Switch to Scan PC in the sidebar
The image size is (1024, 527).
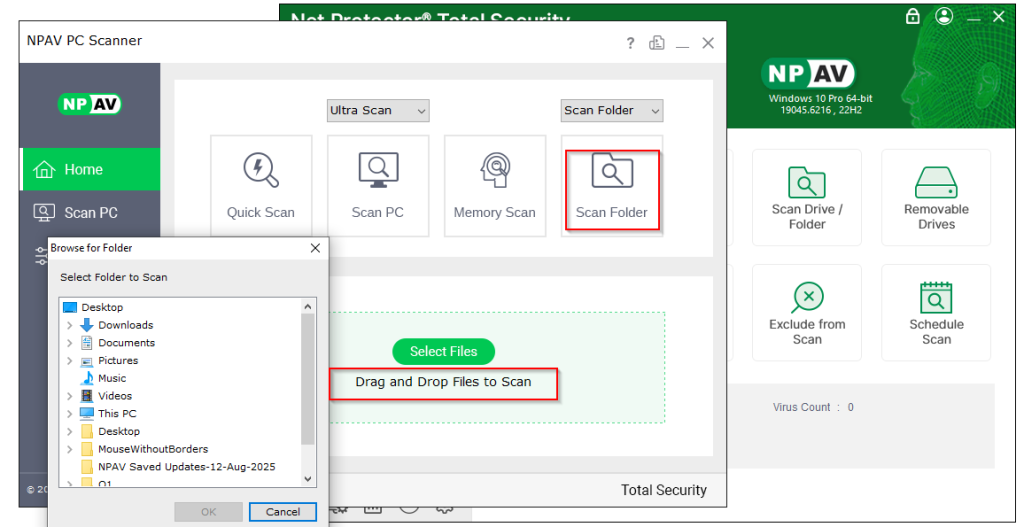pyautogui.click(x=90, y=212)
